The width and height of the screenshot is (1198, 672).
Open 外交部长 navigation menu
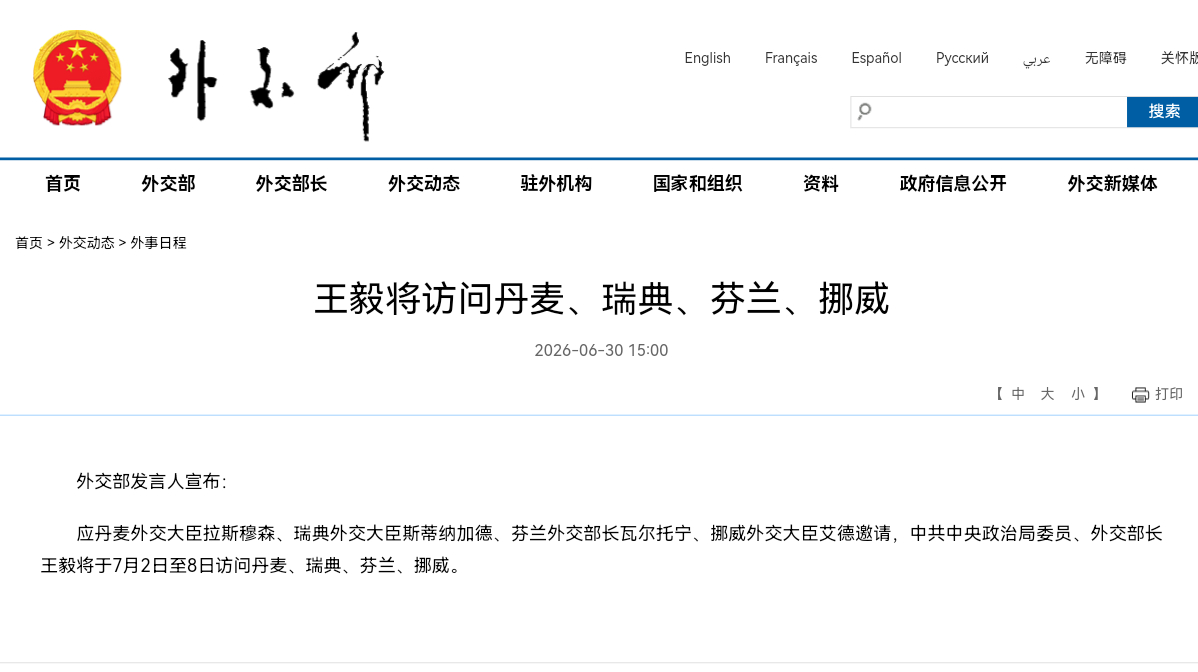click(x=291, y=183)
